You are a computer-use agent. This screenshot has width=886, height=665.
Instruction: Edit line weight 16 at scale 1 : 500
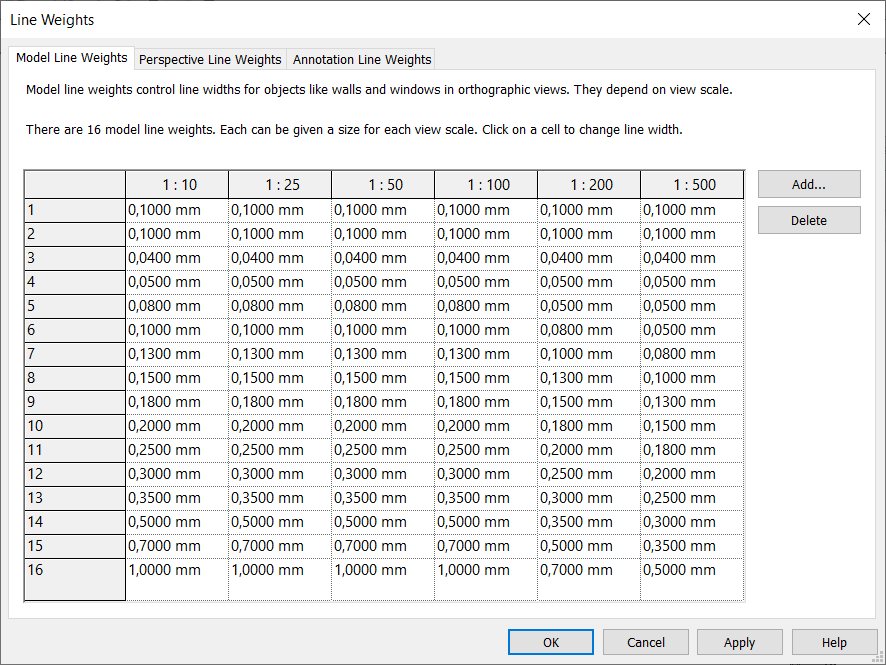pos(691,570)
